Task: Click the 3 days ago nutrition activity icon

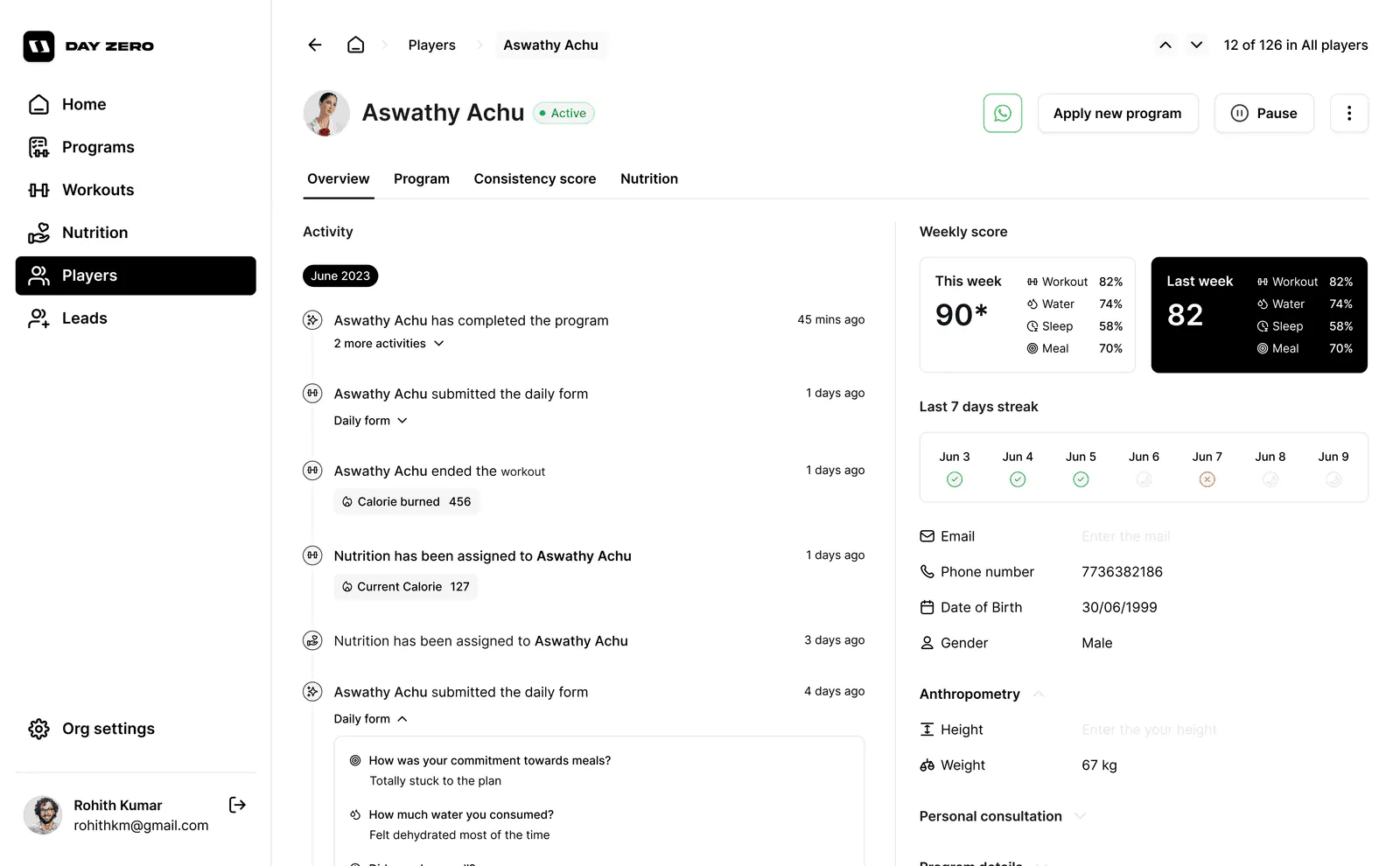Action: click(312, 641)
